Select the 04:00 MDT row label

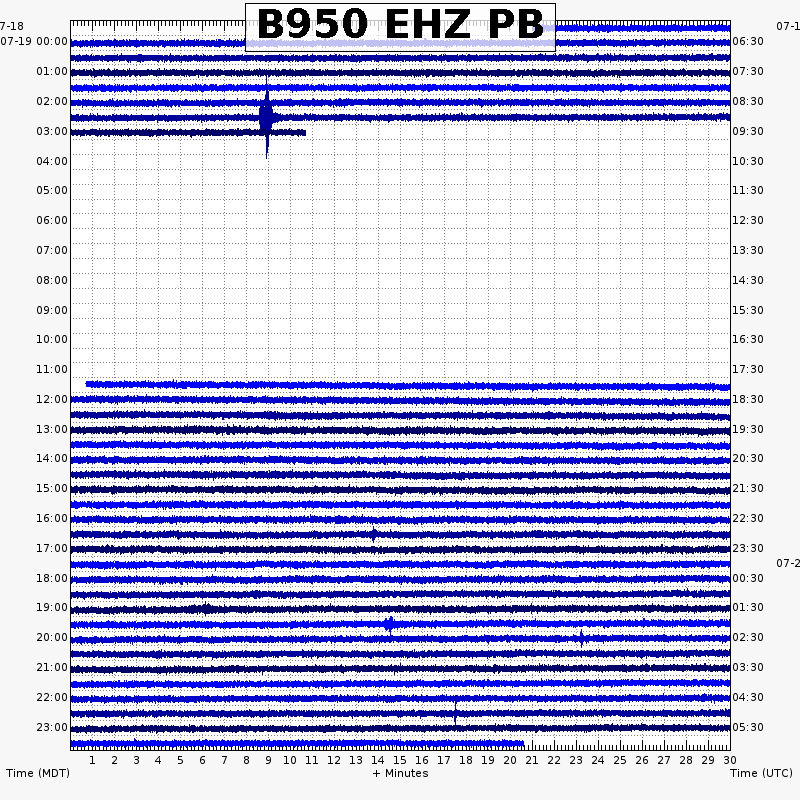click(x=52, y=161)
